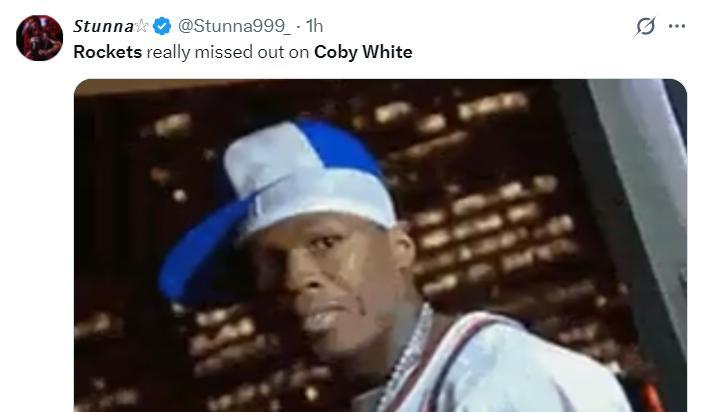Click the star symbol beside Stunna's name
704x412 pixels.
[141, 26]
